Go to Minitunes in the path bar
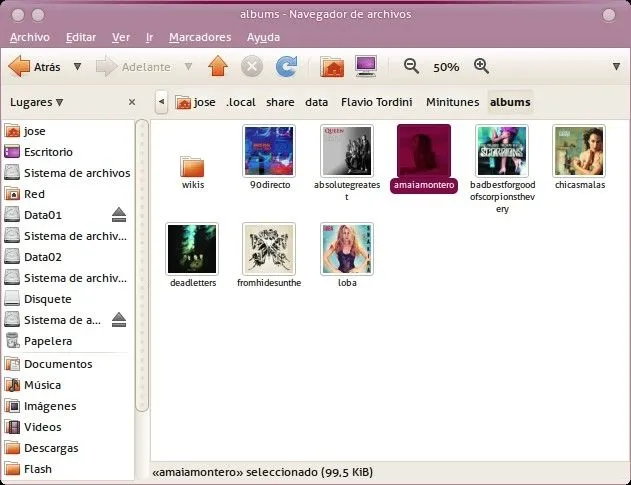Screen dimensions: 631x485 tap(453, 102)
